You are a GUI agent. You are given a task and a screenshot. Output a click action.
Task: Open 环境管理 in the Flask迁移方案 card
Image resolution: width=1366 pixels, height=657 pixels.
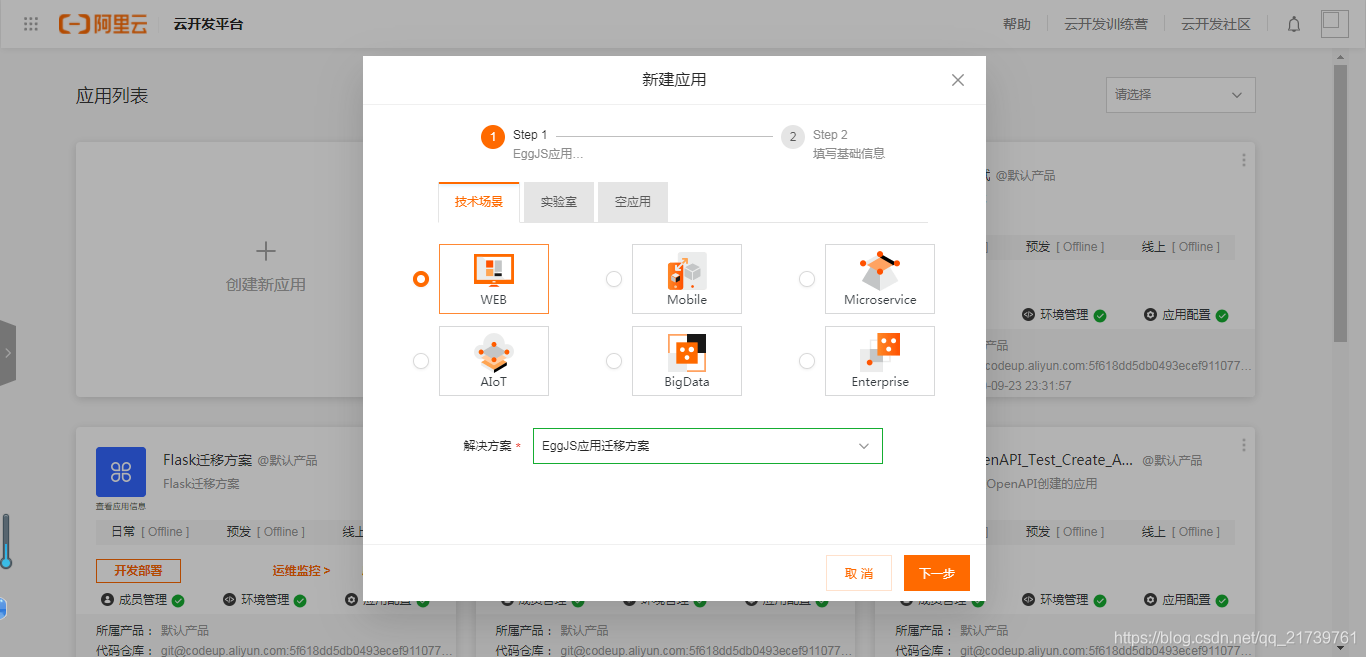(x=266, y=600)
